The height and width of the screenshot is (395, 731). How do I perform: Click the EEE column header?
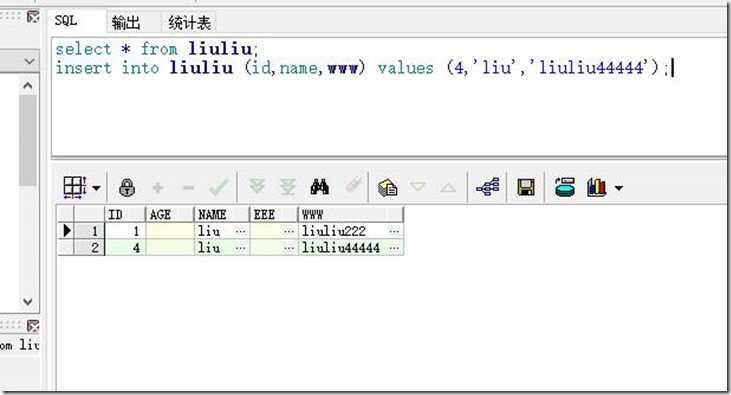(x=274, y=215)
